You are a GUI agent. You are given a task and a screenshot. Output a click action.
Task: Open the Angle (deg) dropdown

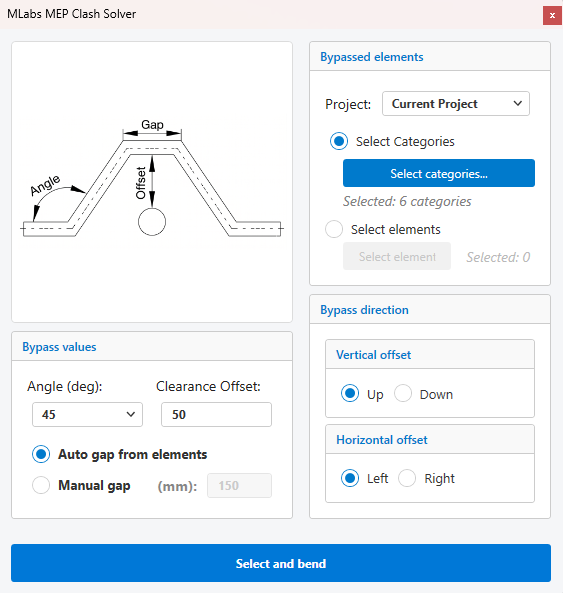tap(87, 414)
